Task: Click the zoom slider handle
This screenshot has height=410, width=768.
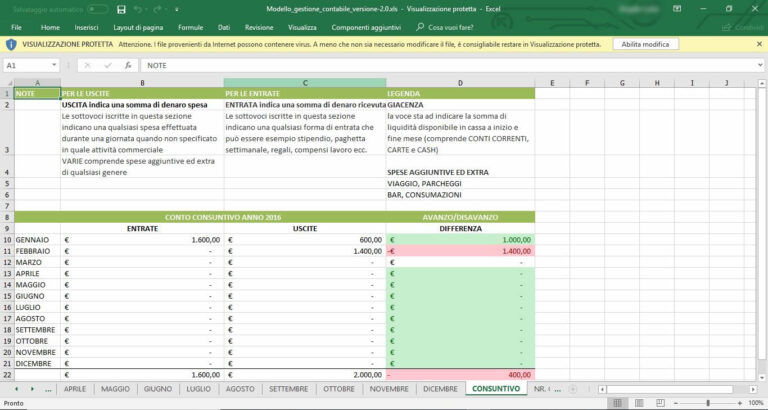Action: (x=708, y=403)
